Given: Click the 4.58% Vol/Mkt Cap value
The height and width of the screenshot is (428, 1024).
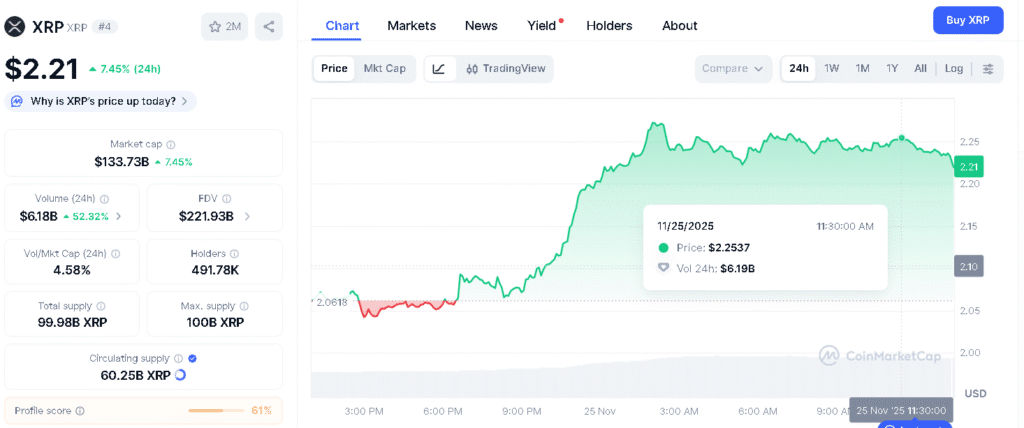Looking at the screenshot, I should click(x=72, y=269).
